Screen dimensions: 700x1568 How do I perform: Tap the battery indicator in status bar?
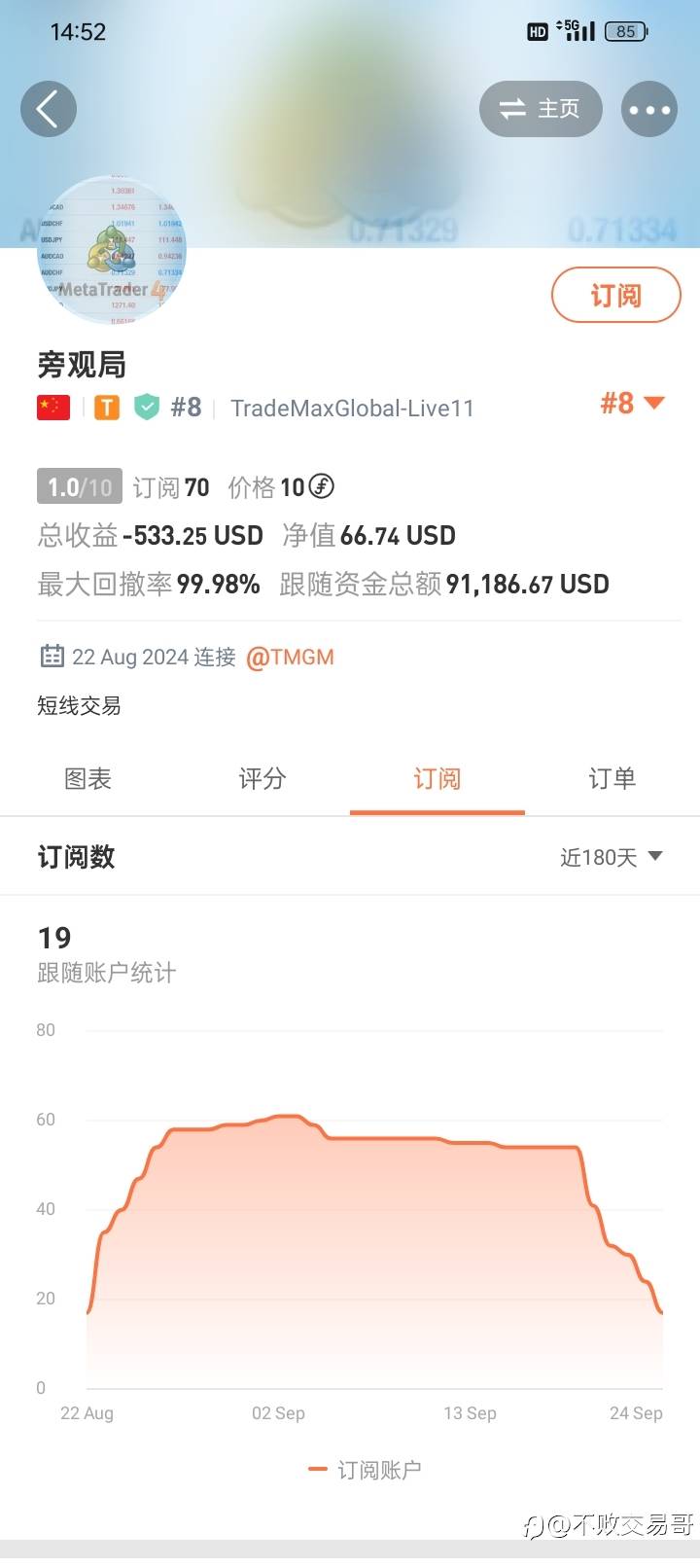click(625, 32)
